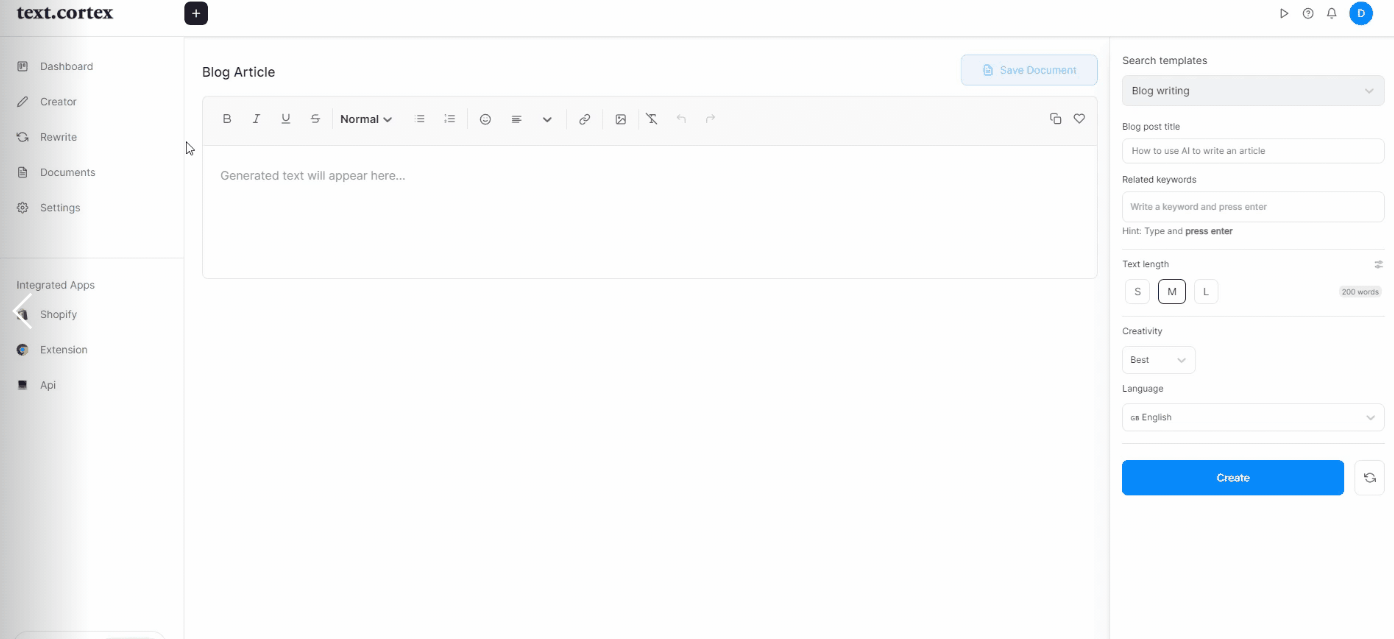1394x639 pixels.
Task: Toggle strikethrough formatting
Action: point(315,119)
